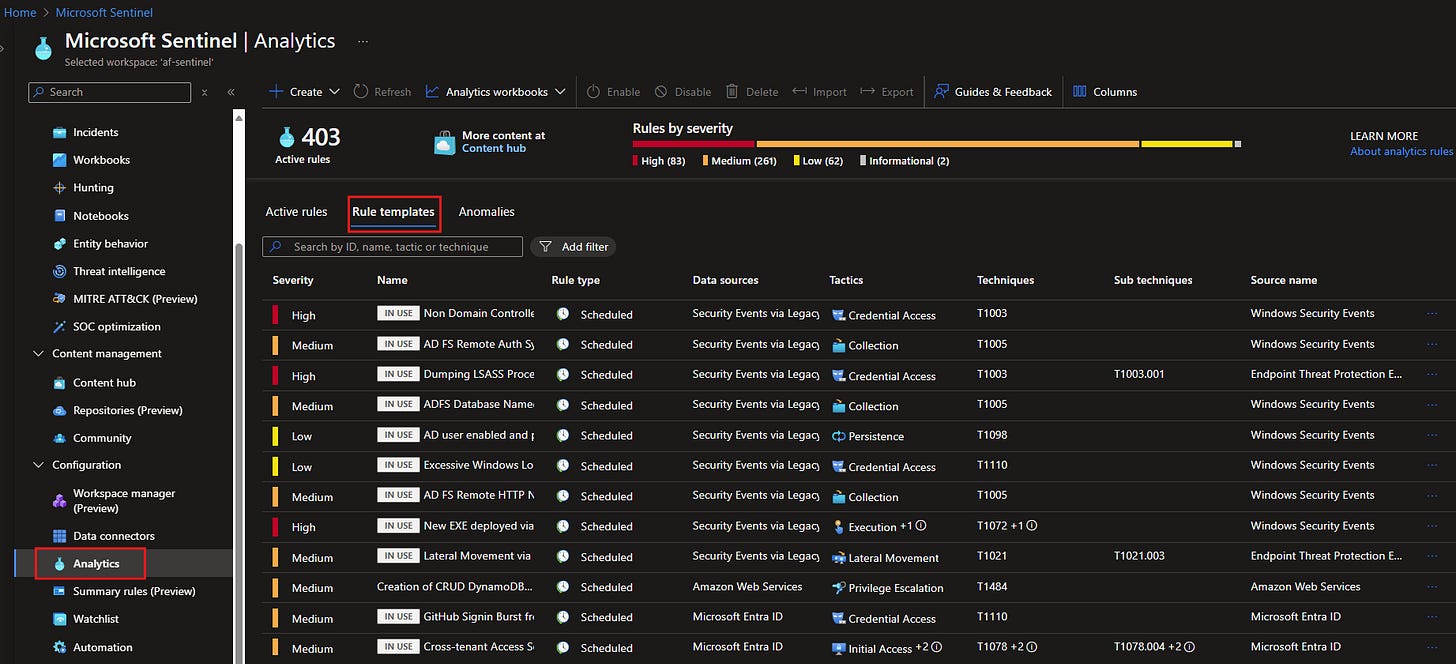Clear the sidebar search with x
1456x664 pixels.
tap(204, 92)
